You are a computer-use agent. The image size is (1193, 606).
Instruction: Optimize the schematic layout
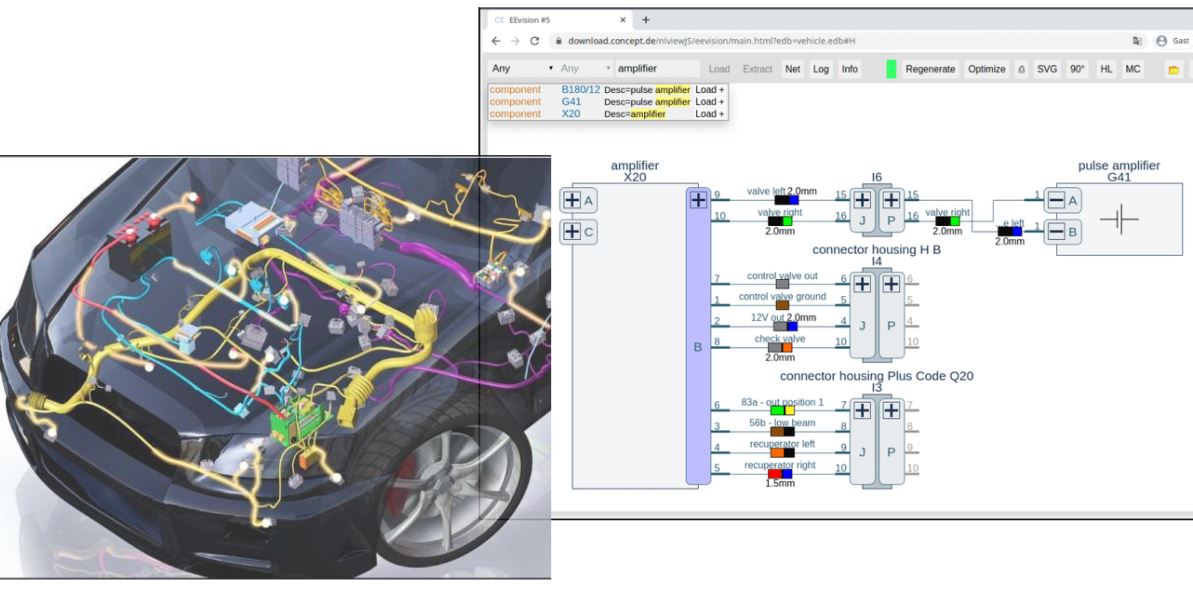pyautogui.click(x=987, y=69)
